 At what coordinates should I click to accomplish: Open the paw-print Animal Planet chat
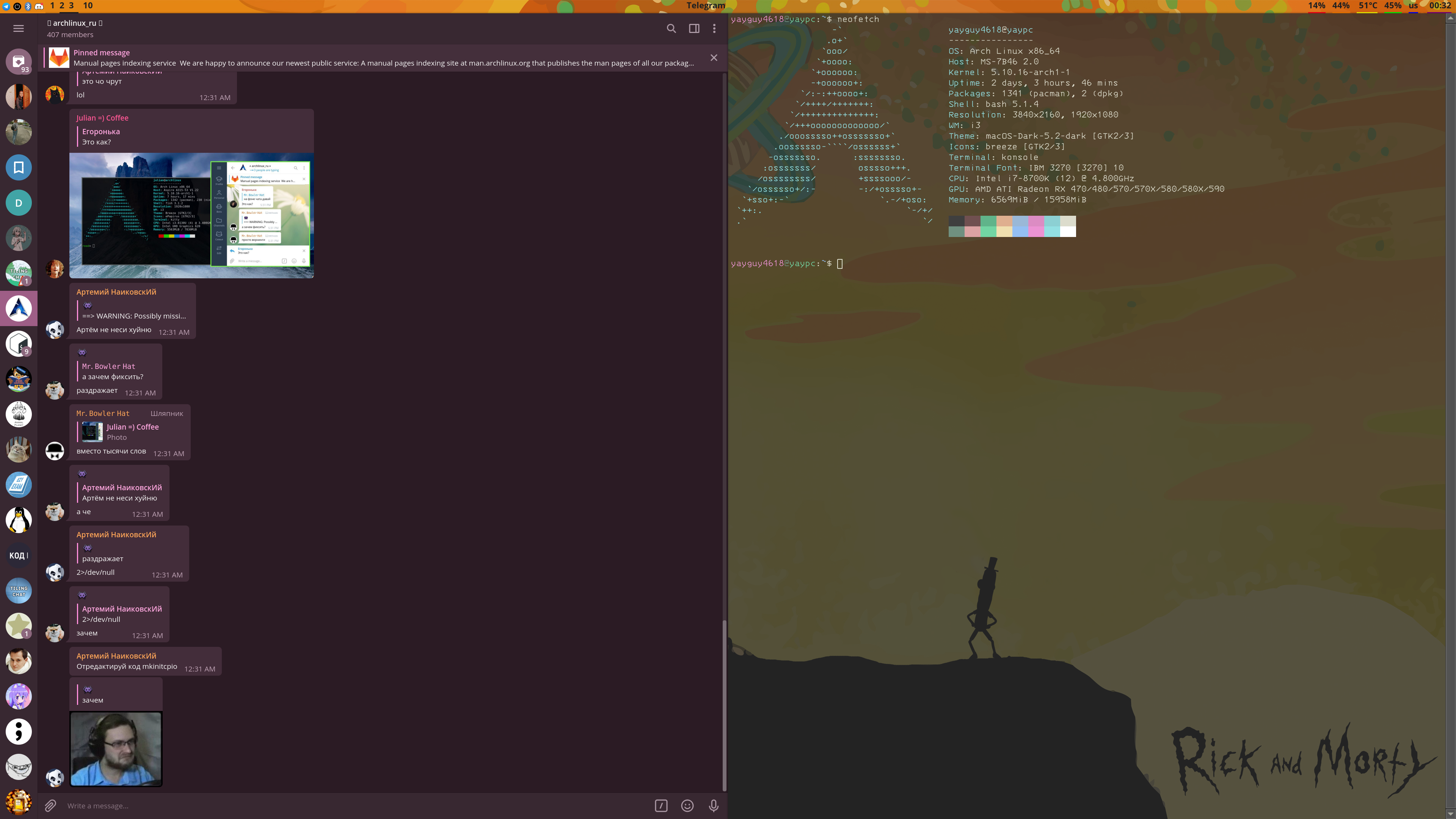point(19,414)
